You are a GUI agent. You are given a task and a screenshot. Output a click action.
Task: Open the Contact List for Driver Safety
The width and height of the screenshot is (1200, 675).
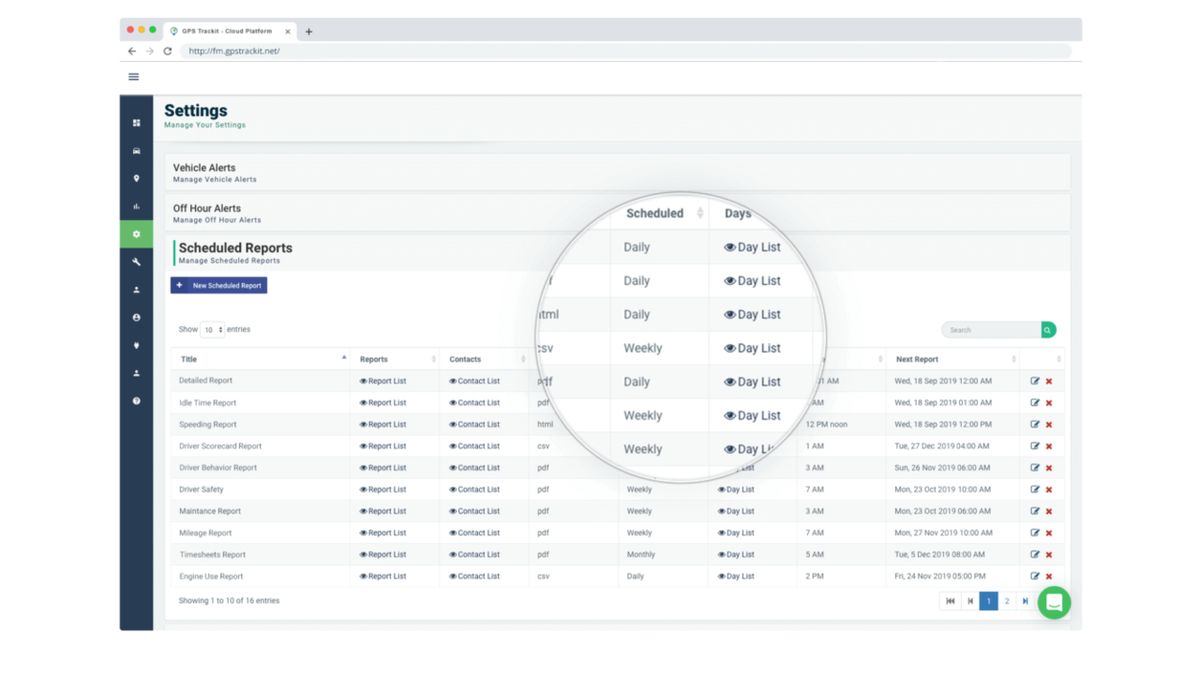[x=477, y=489]
